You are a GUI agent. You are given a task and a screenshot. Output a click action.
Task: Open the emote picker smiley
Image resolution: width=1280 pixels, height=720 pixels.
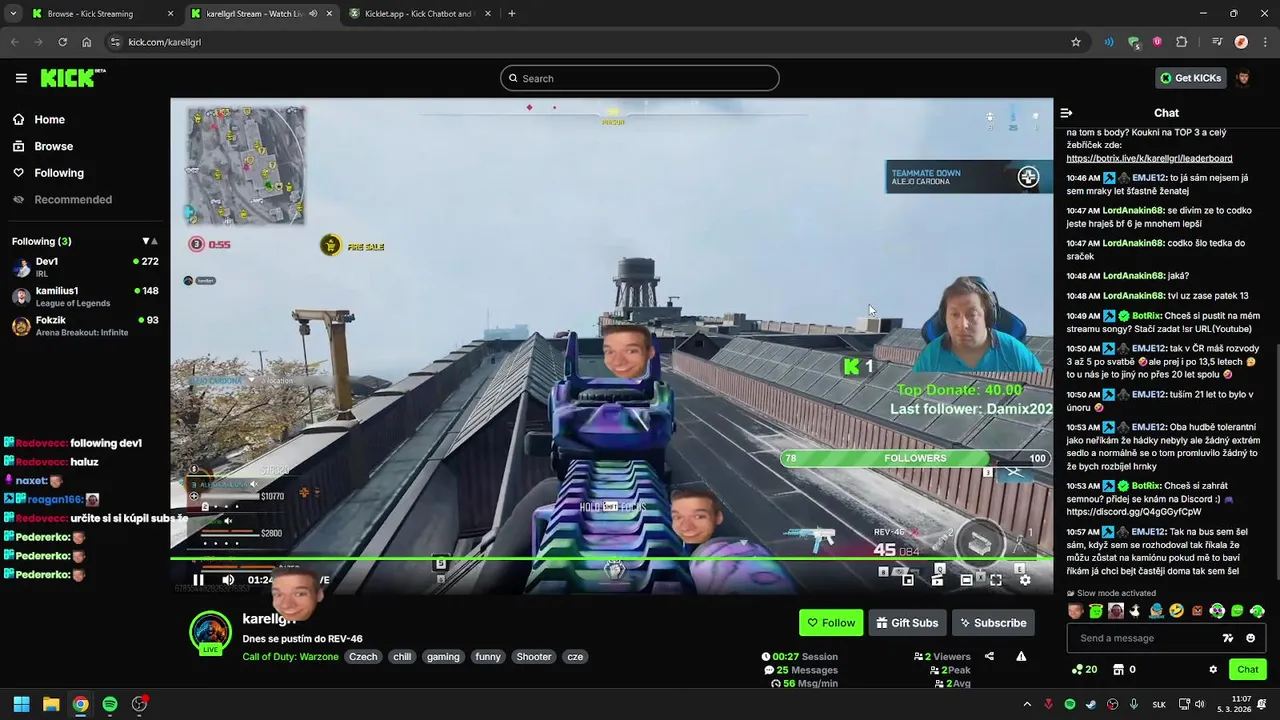coord(1251,638)
